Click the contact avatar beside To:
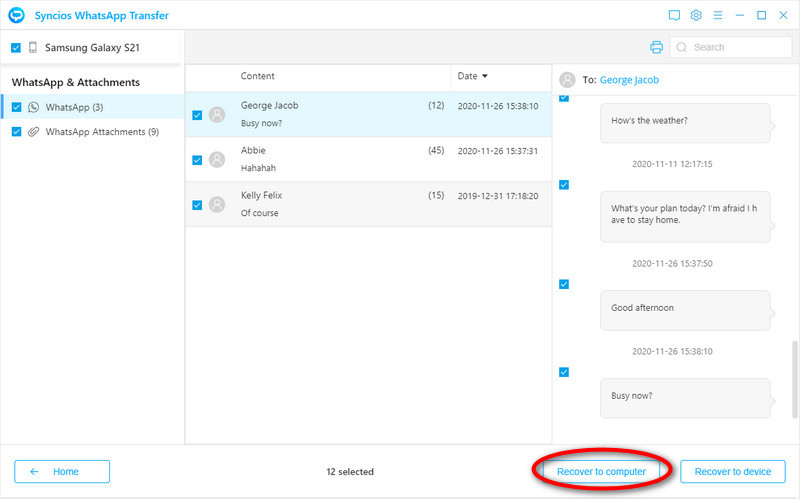The height and width of the screenshot is (499, 800). [x=567, y=80]
